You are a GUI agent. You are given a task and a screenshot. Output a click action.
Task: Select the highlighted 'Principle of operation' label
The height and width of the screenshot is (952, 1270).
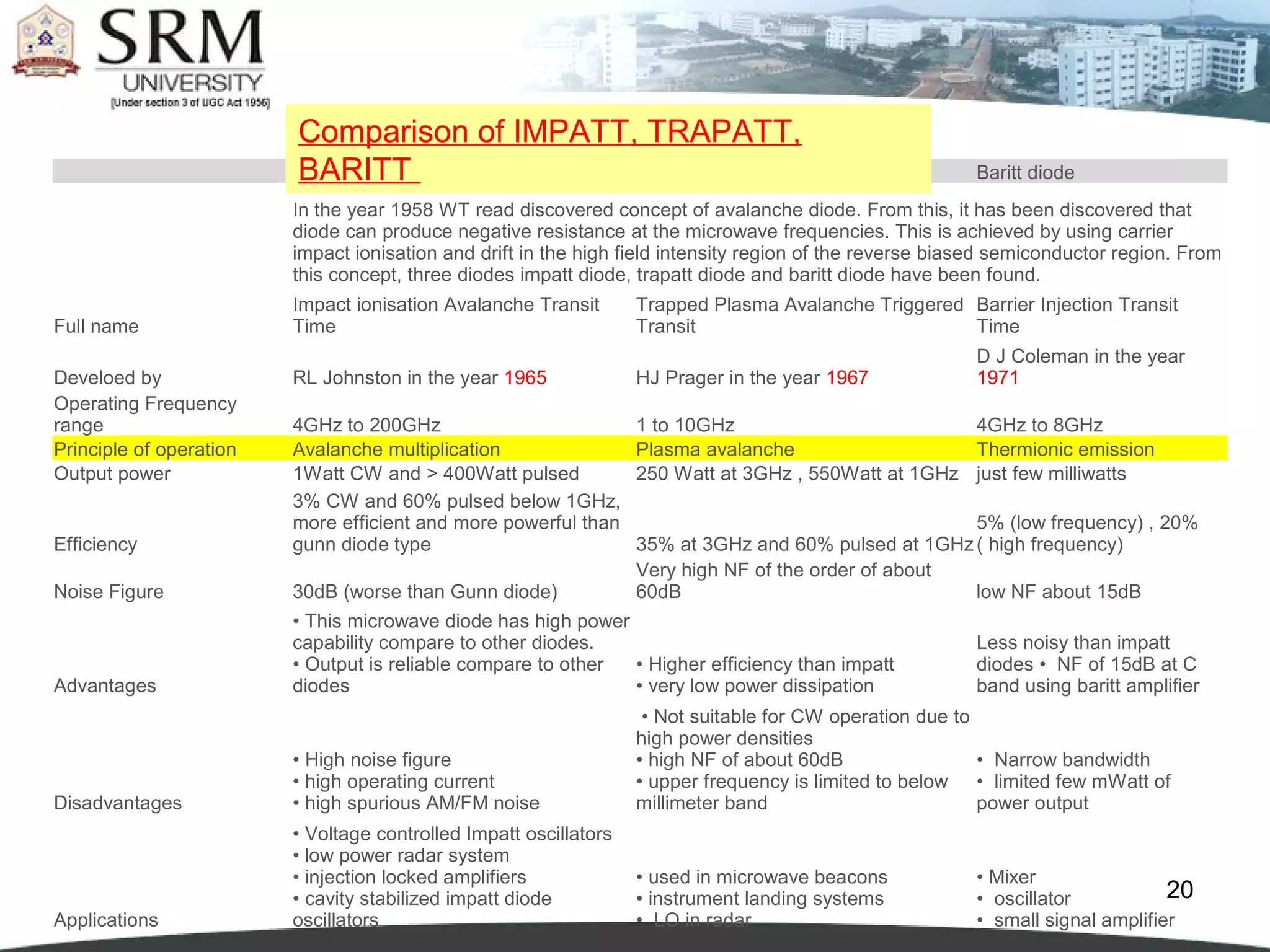click(145, 449)
